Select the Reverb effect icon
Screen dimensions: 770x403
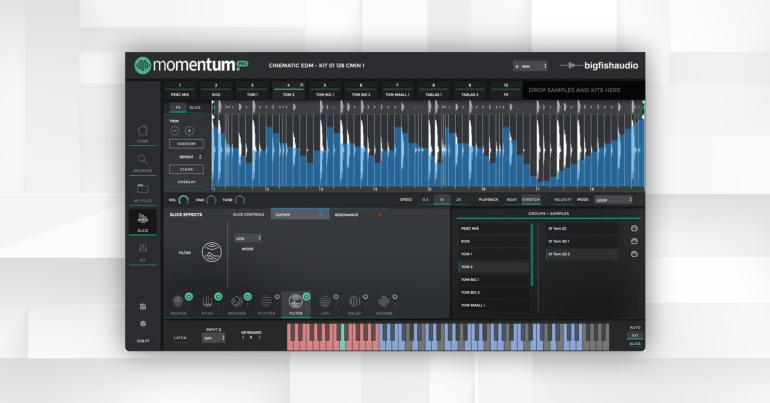tap(384, 300)
